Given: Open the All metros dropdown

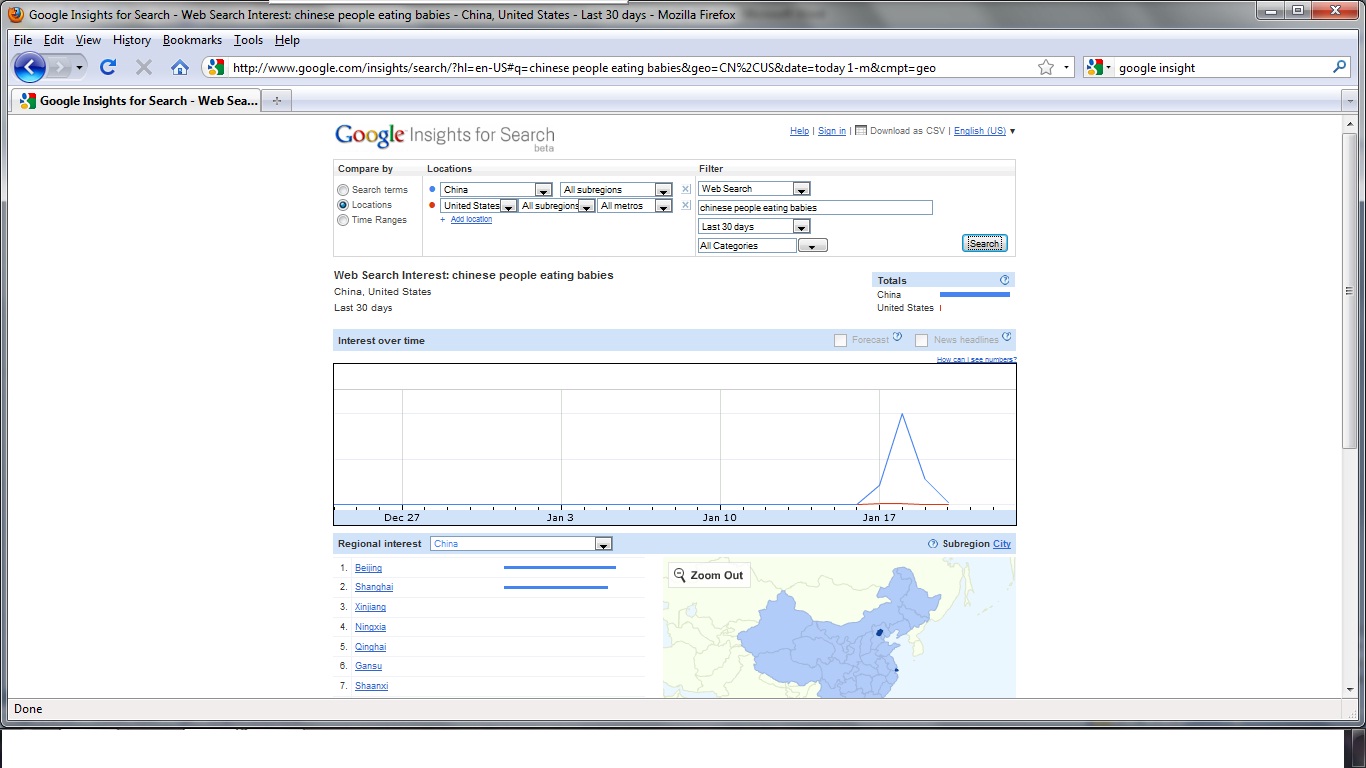Looking at the screenshot, I should (x=635, y=206).
